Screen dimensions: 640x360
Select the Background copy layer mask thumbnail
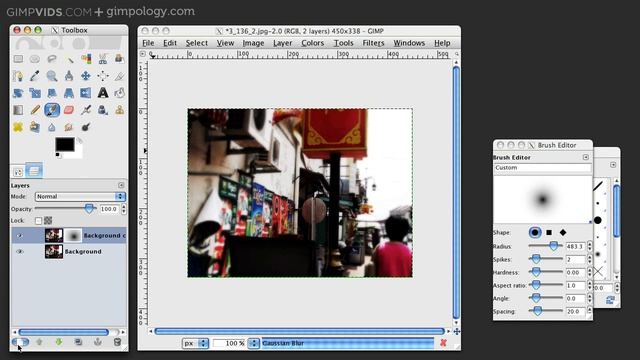pyautogui.click(x=73, y=236)
